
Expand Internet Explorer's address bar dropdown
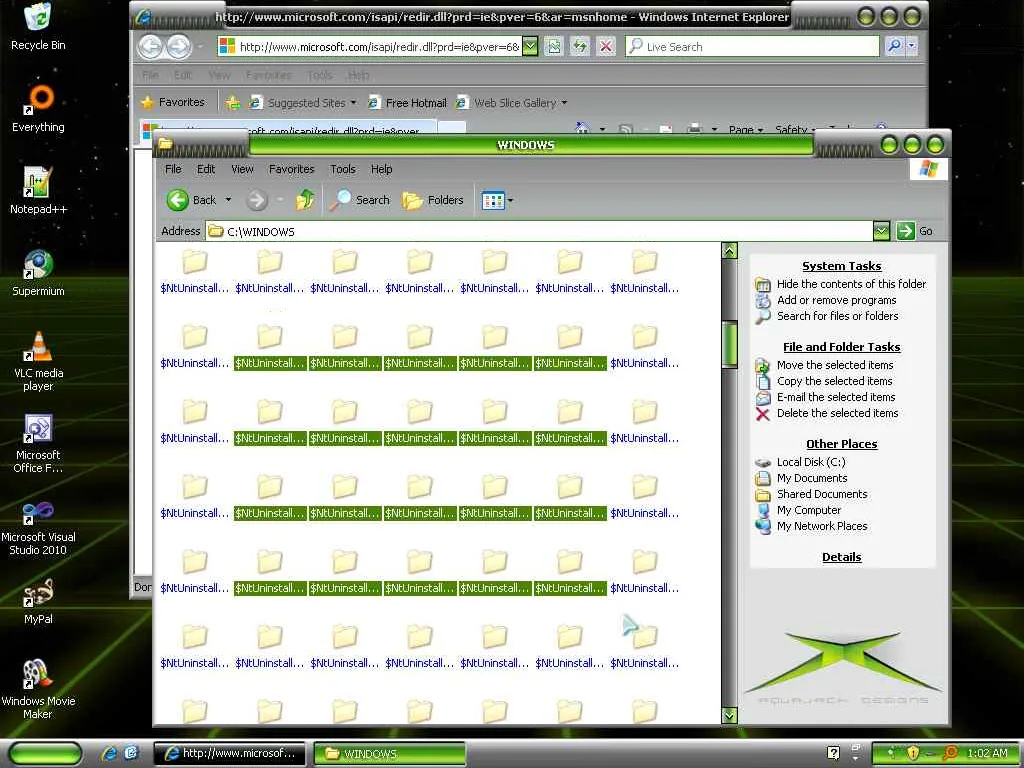click(530, 46)
